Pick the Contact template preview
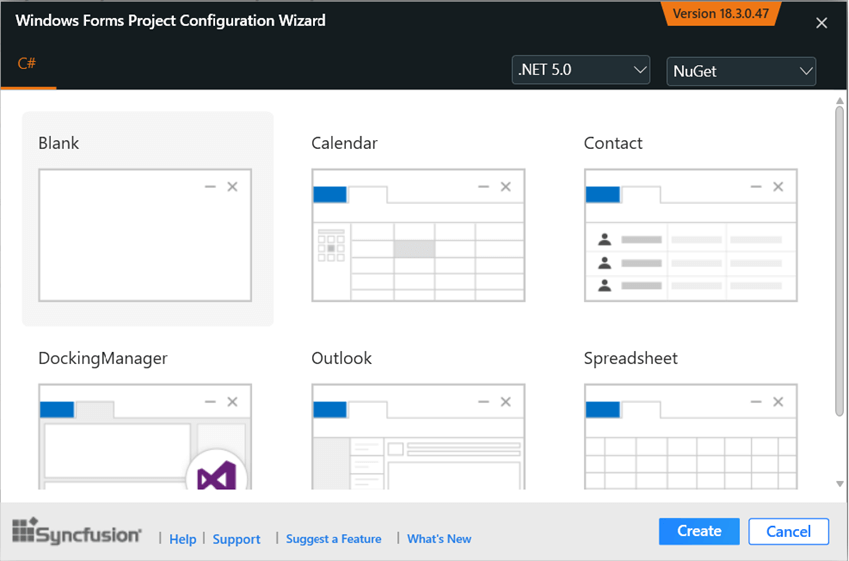This screenshot has height=561, width=849. point(691,235)
